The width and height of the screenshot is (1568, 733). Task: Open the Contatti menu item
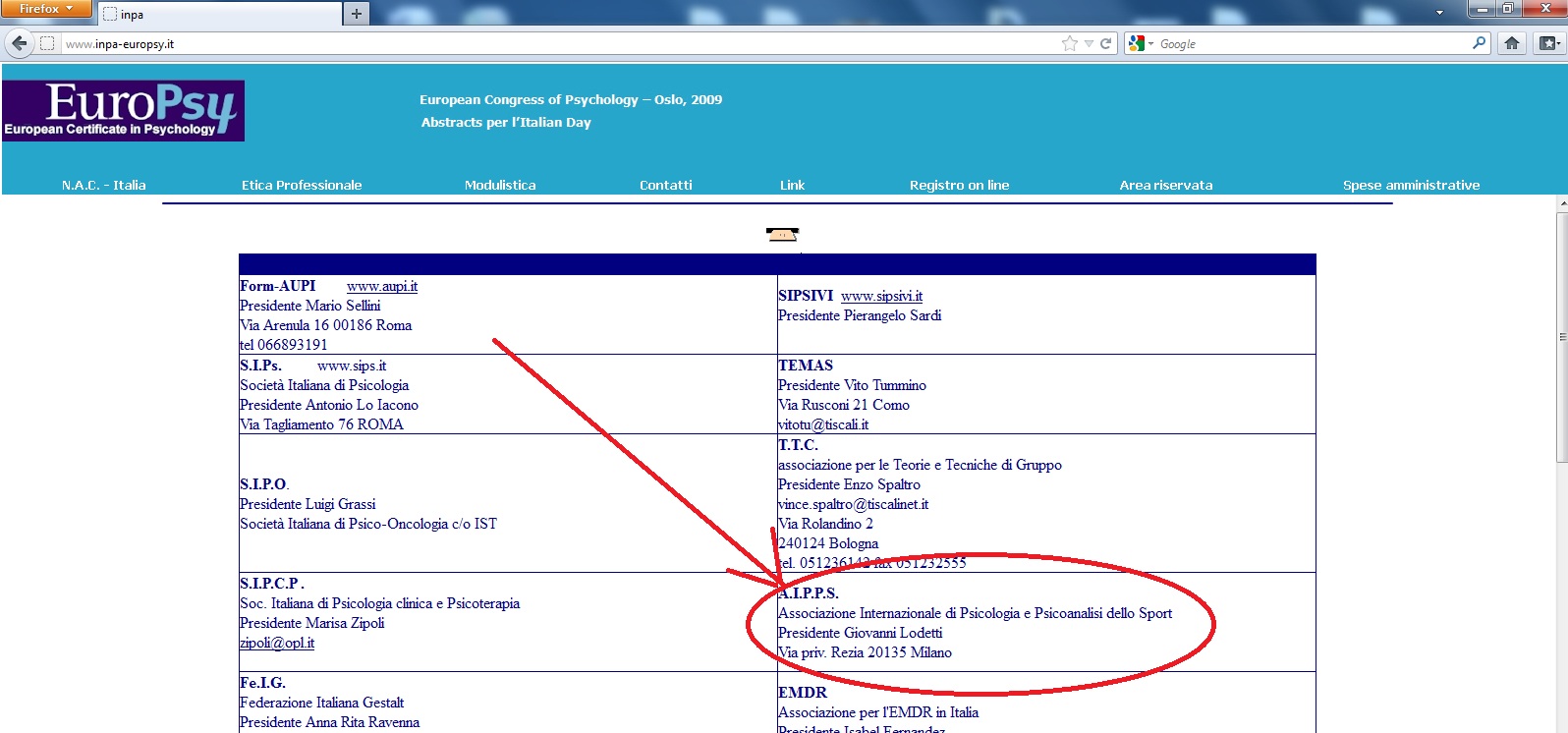pos(666,185)
